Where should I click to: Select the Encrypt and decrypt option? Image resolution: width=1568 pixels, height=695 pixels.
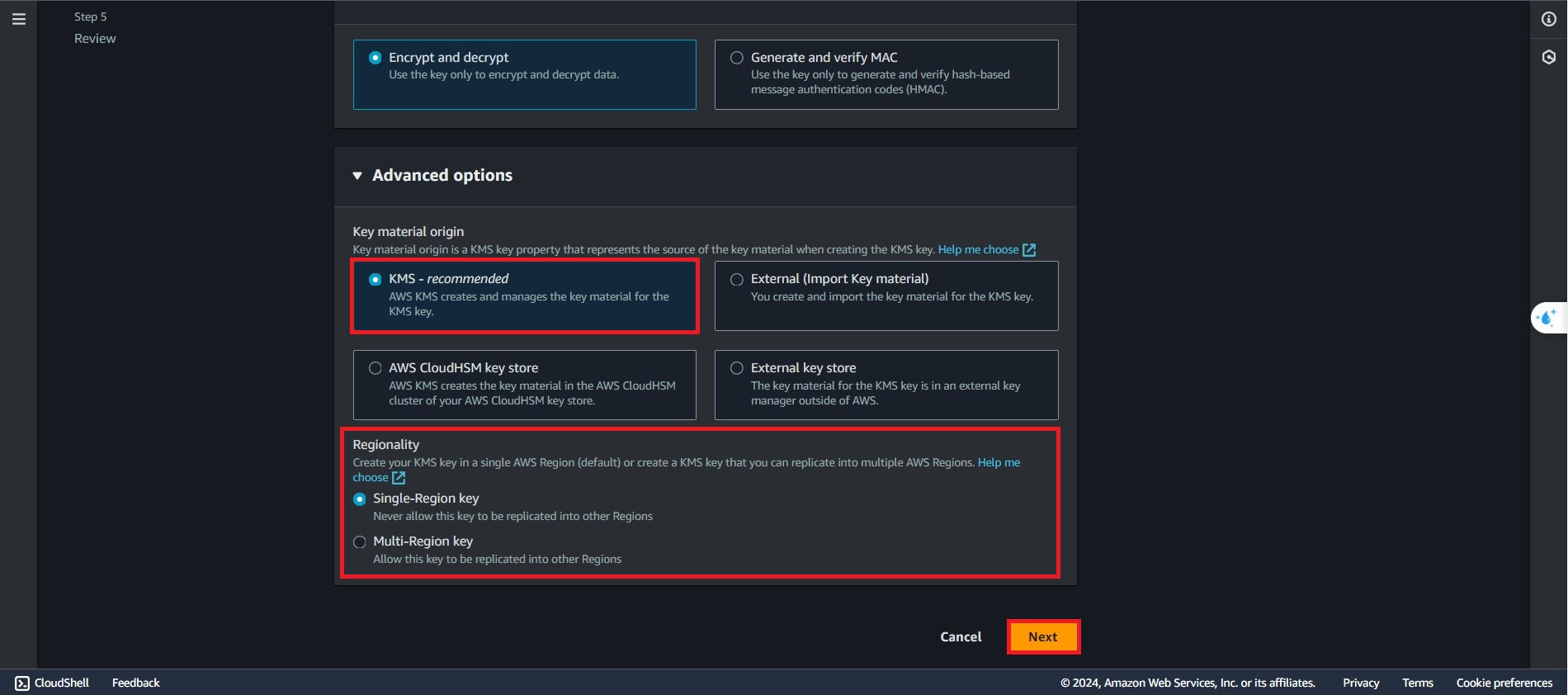tap(375, 58)
